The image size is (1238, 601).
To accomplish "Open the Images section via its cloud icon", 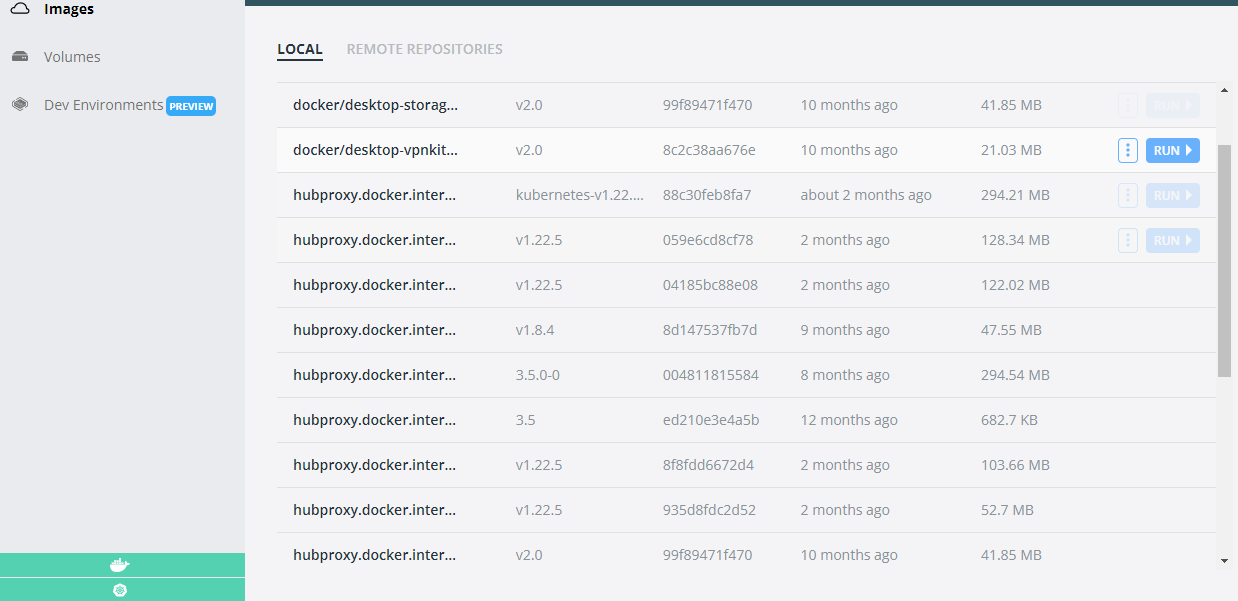I will tap(19, 8).
